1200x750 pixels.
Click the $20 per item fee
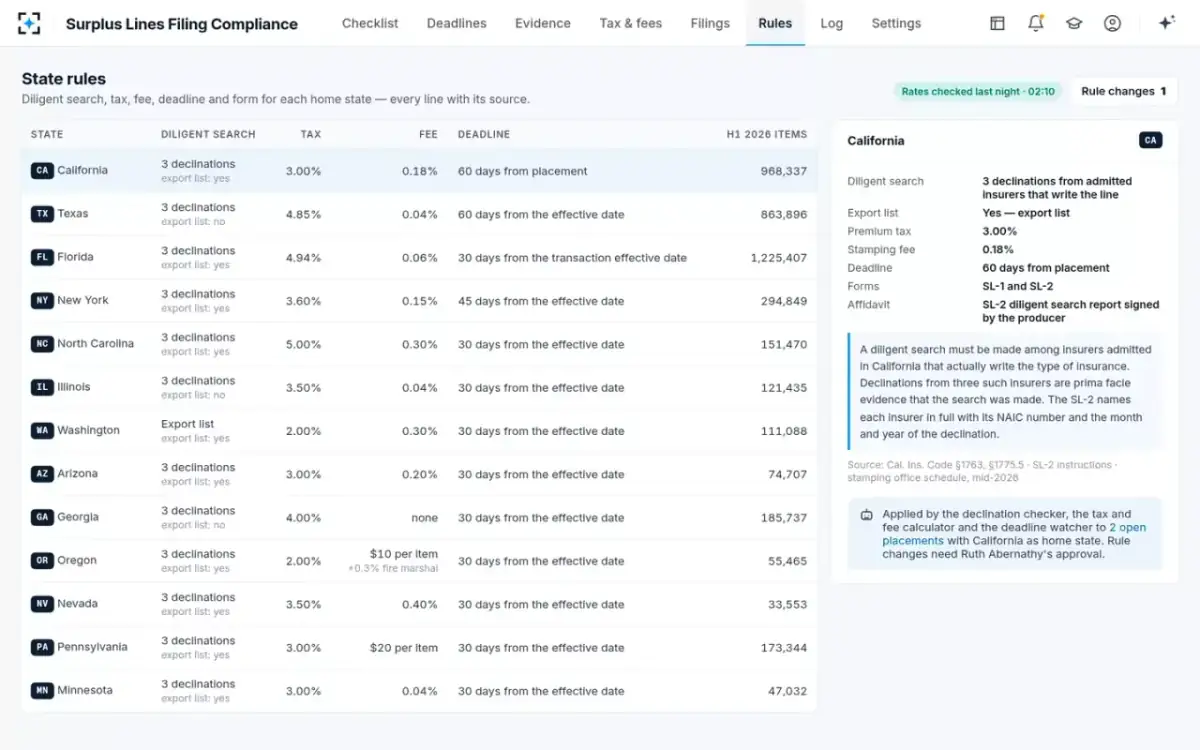point(404,648)
